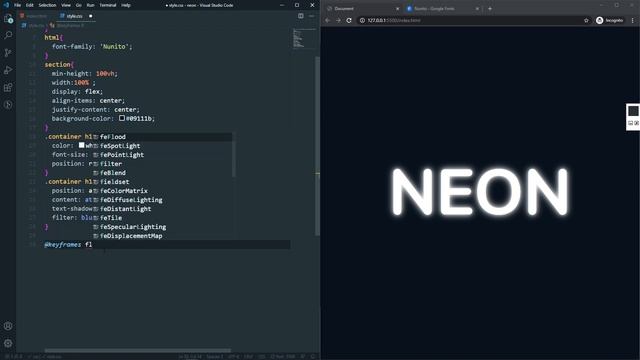Select feDistantLight autocomplete suggestion
Viewport: 640px width, 360px height.
tap(162, 209)
